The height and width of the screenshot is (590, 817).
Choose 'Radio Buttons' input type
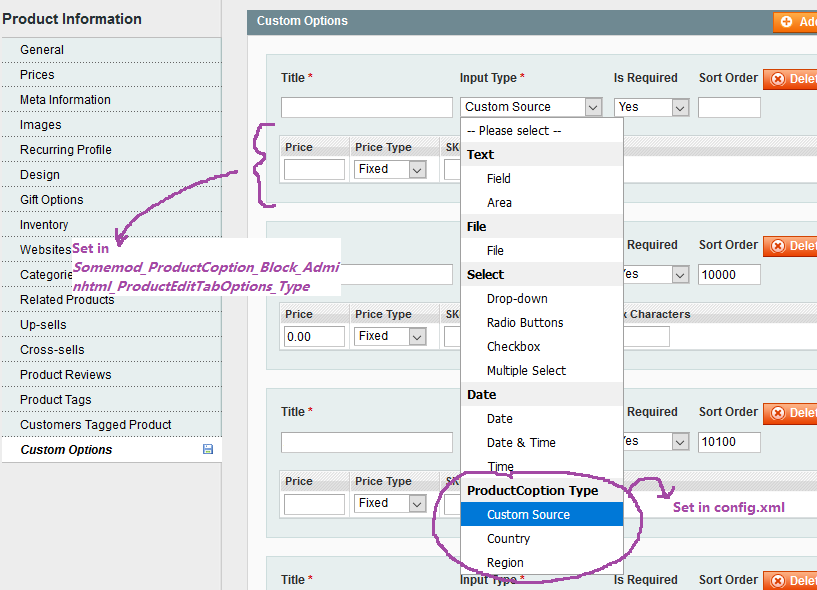pyautogui.click(x=525, y=323)
